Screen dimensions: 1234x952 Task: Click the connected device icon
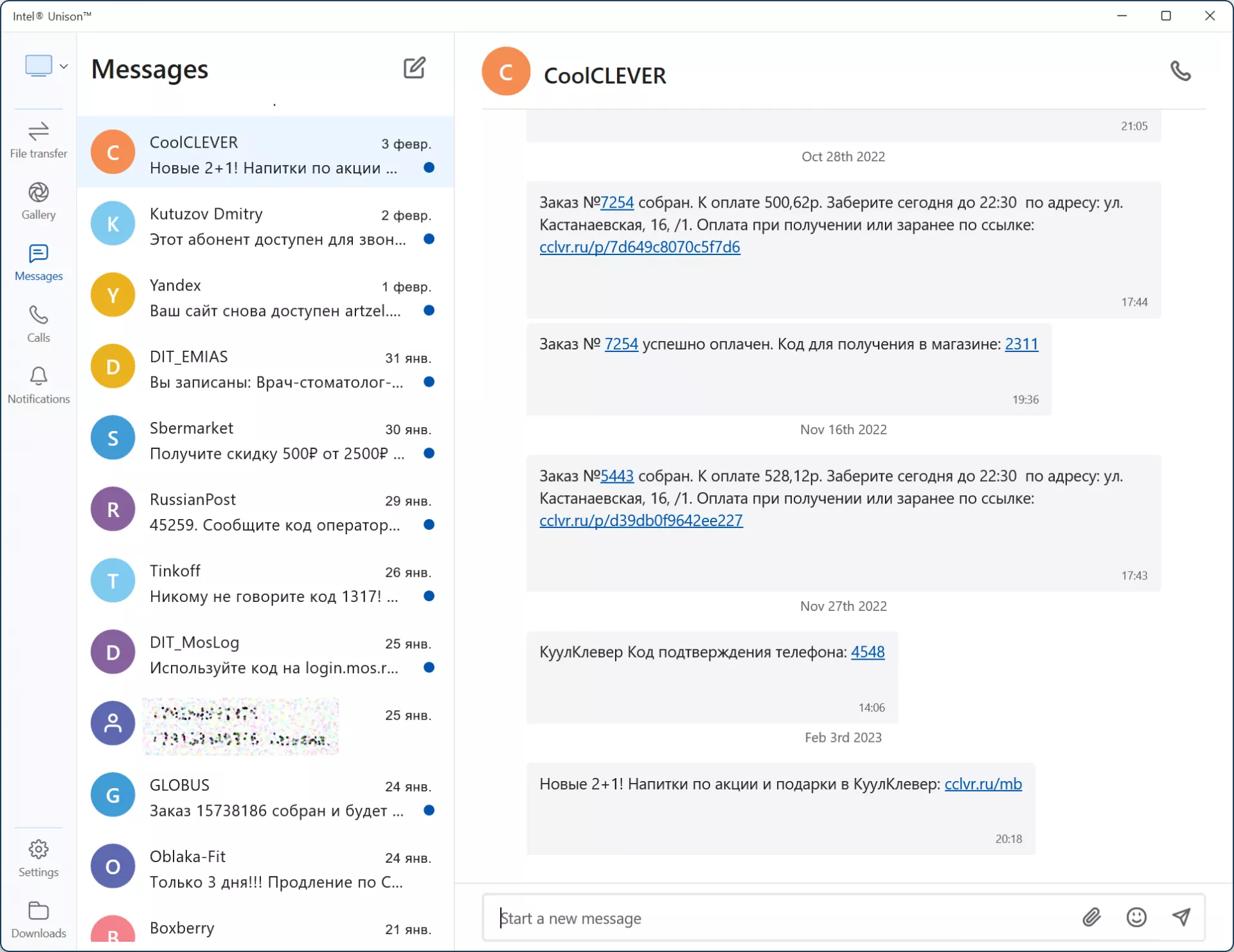39,66
